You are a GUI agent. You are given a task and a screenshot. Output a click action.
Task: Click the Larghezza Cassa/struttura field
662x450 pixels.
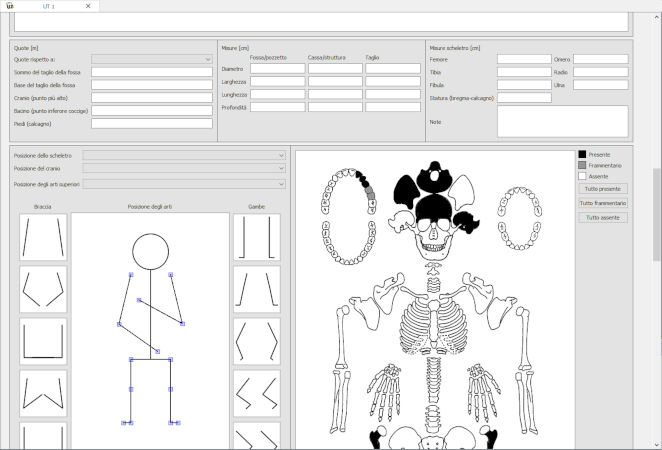(335, 81)
